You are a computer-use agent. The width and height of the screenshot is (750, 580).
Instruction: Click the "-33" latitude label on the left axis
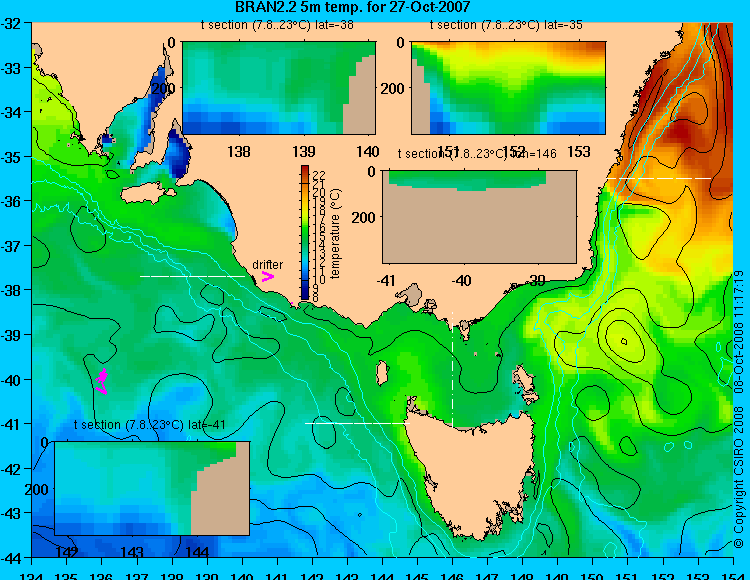click(x=11, y=68)
